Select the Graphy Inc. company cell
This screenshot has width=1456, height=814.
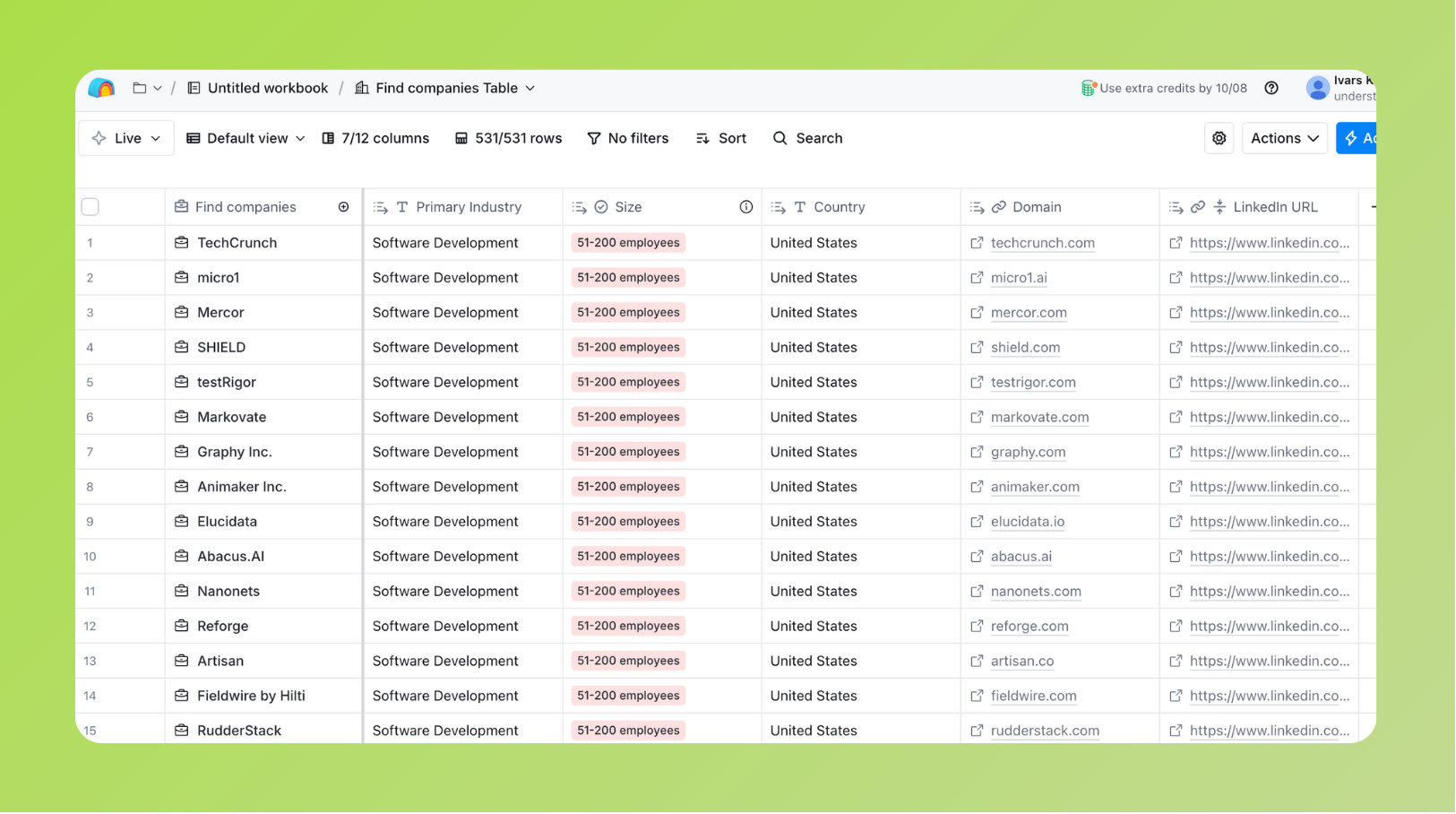[x=264, y=452]
